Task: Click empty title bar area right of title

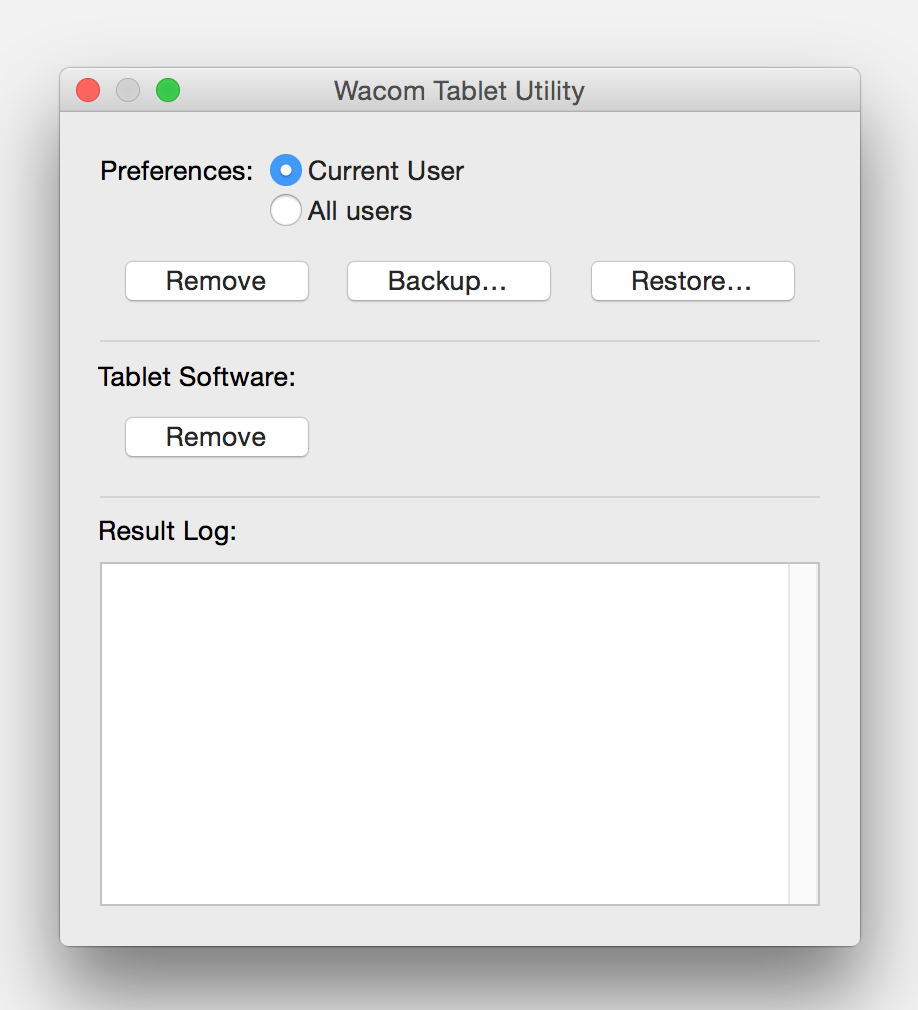Action: click(720, 91)
